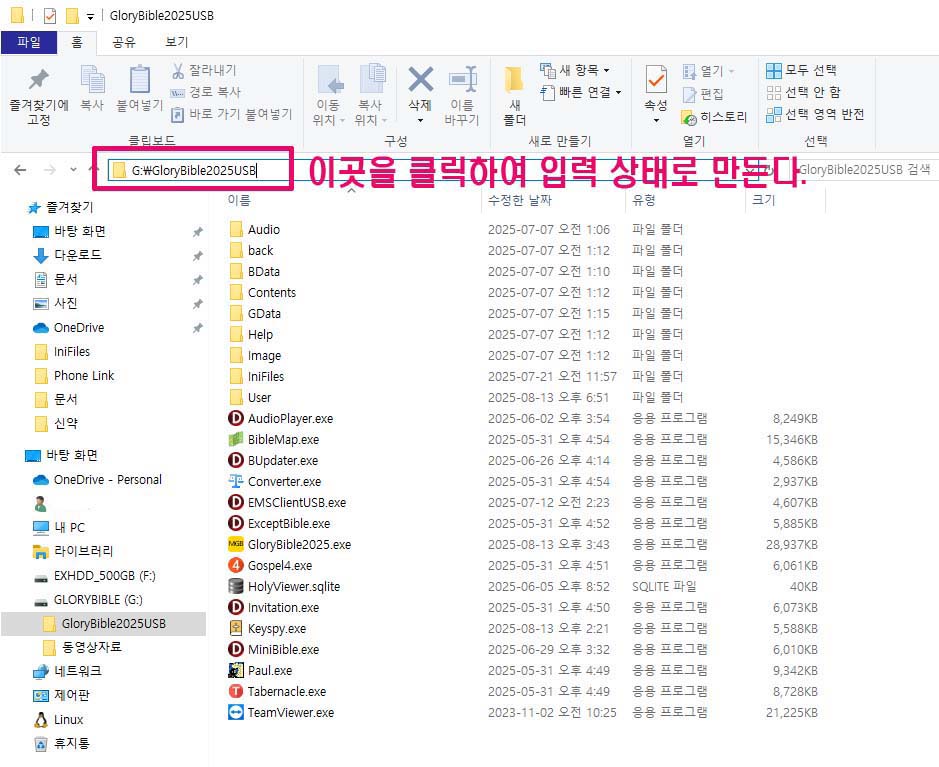Select TeamViewer.exe file

click(x=290, y=713)
